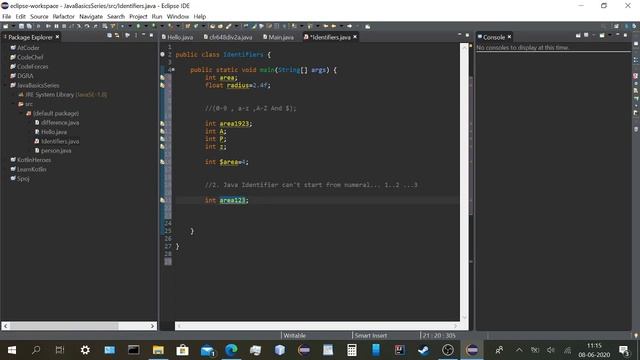Open the Refactor menu

(64, 16)
